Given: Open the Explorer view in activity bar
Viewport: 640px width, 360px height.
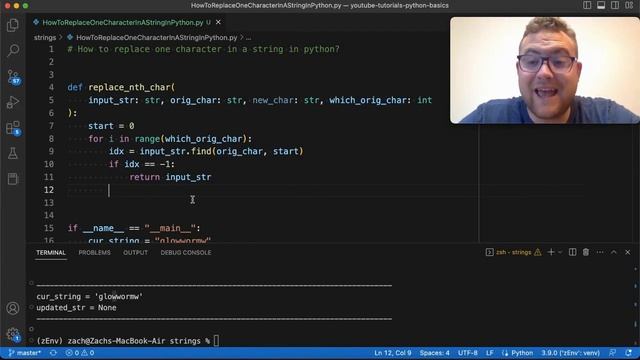Looking at the screenshot, I should 13,25.
